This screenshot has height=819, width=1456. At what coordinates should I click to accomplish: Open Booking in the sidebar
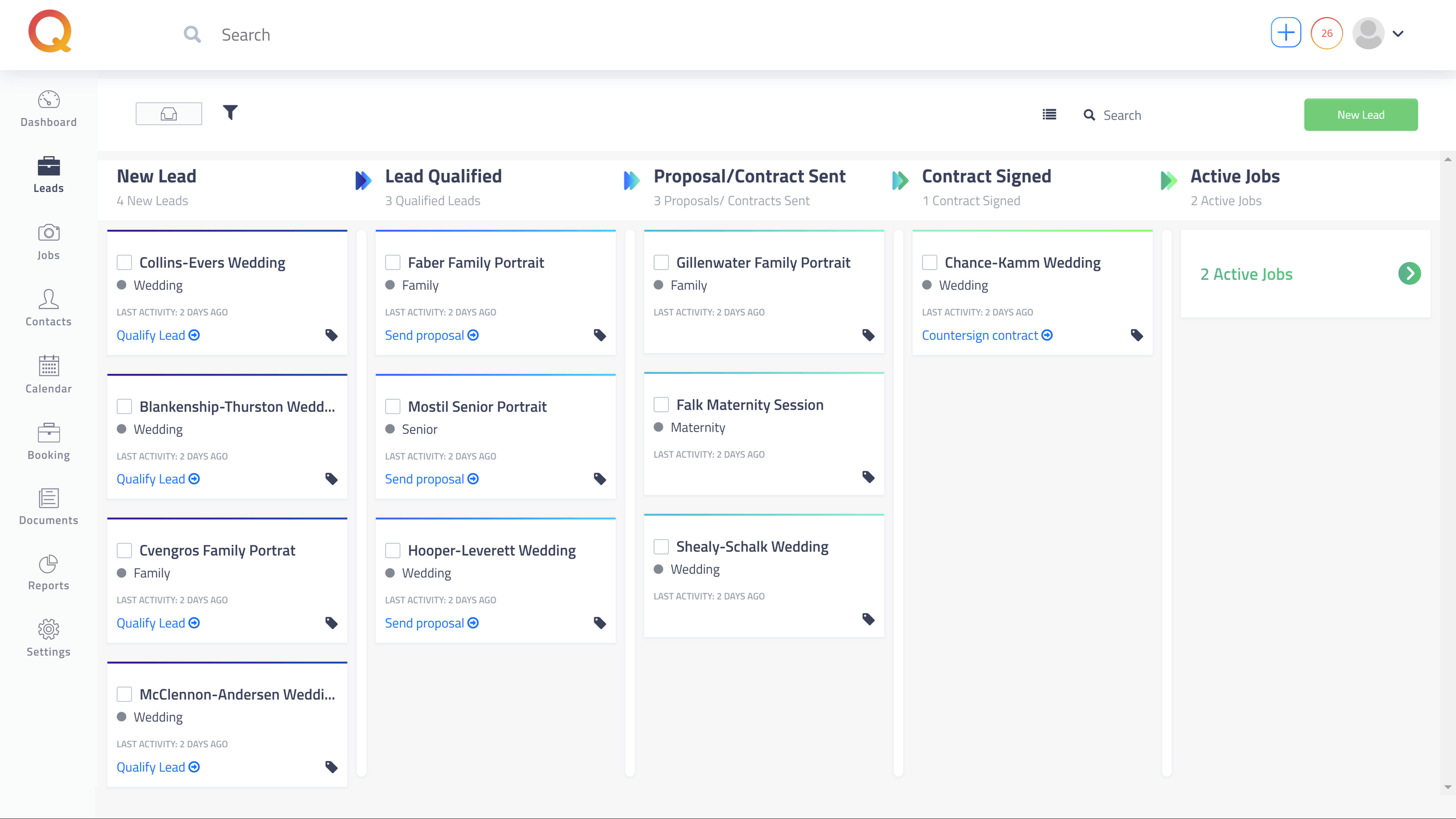48,441
